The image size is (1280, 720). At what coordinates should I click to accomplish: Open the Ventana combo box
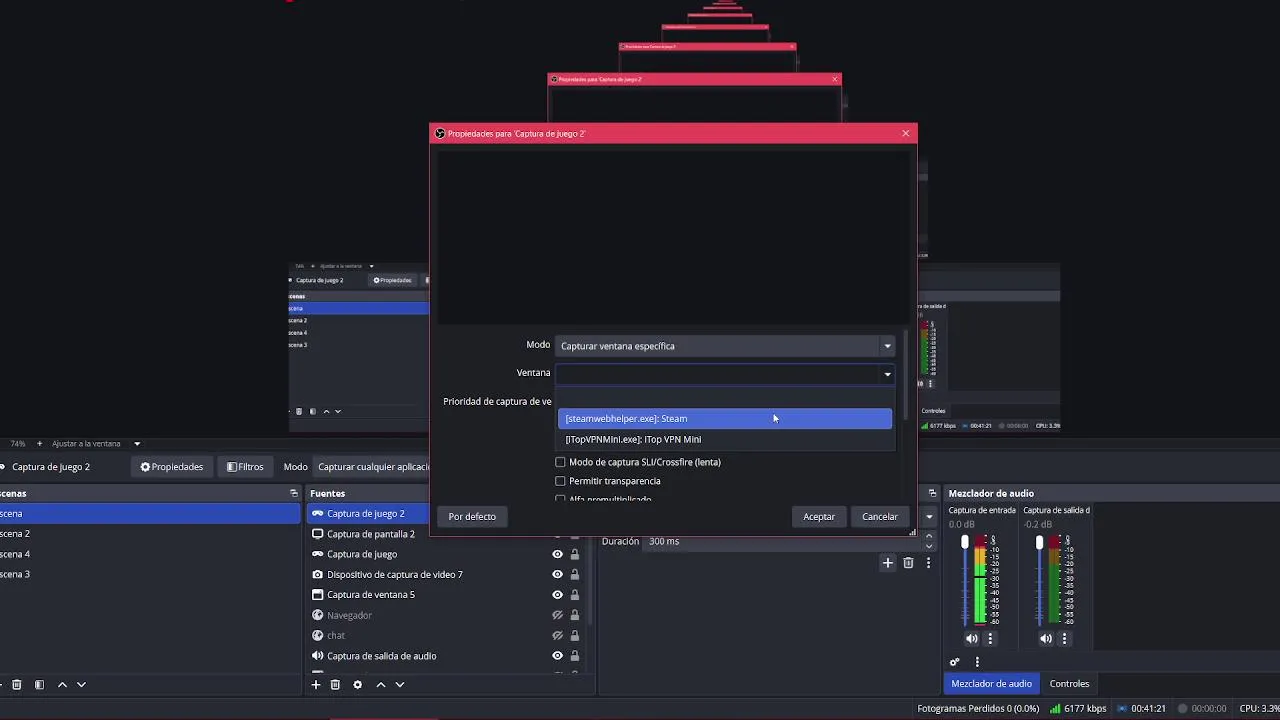coord(725,373)
